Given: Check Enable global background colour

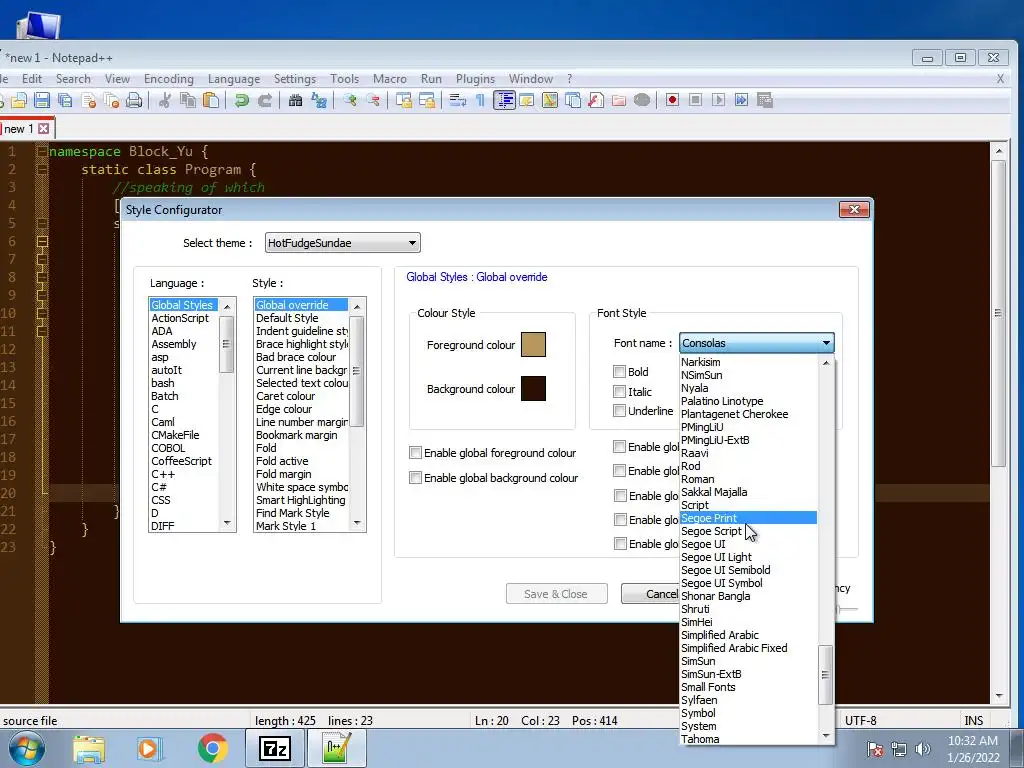Looking at the screenshot, I should 415,477.
